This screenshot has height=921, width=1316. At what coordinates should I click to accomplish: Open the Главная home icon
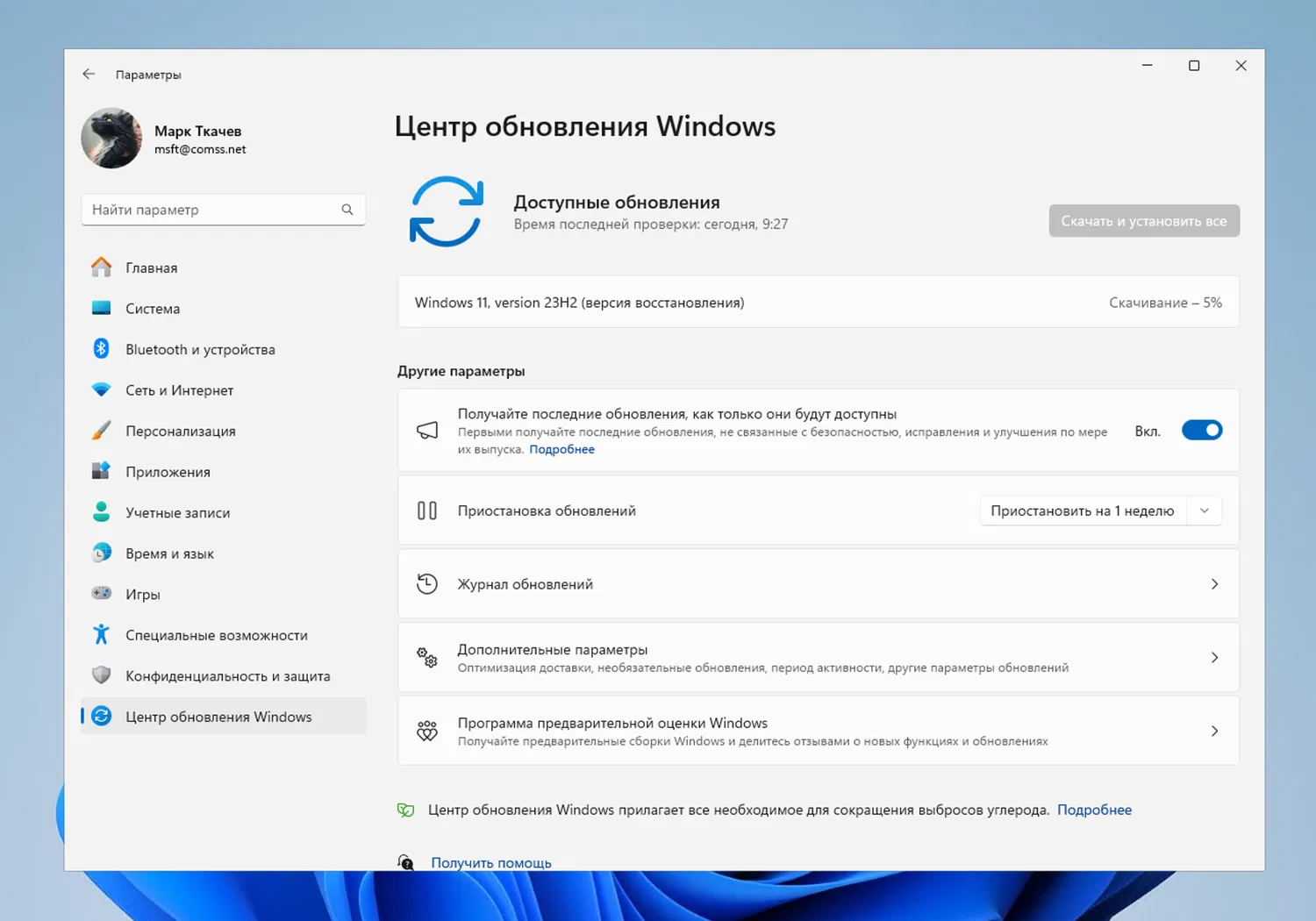[102, 267]
